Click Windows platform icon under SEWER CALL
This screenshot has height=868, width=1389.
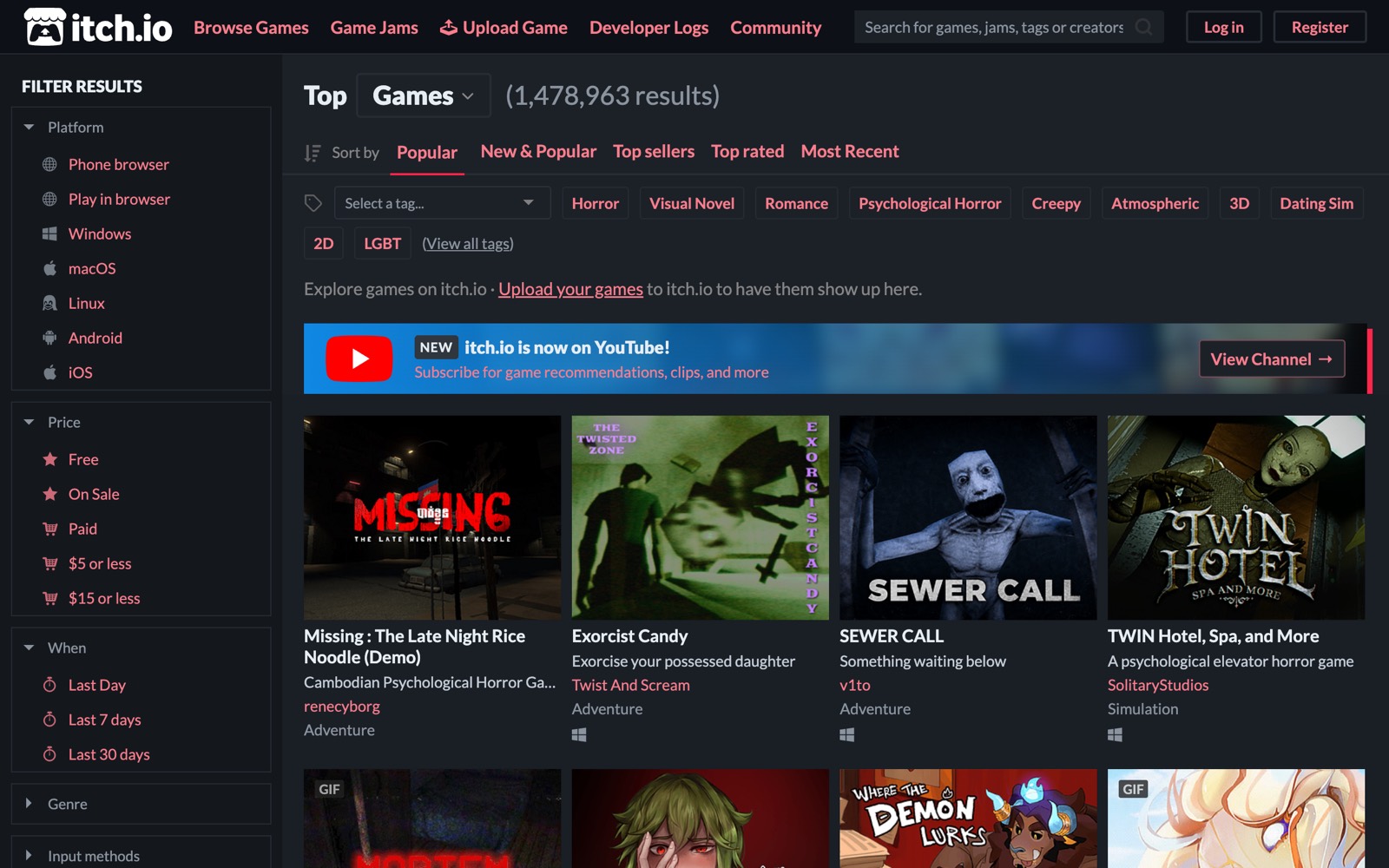click(x=847, y=735)
